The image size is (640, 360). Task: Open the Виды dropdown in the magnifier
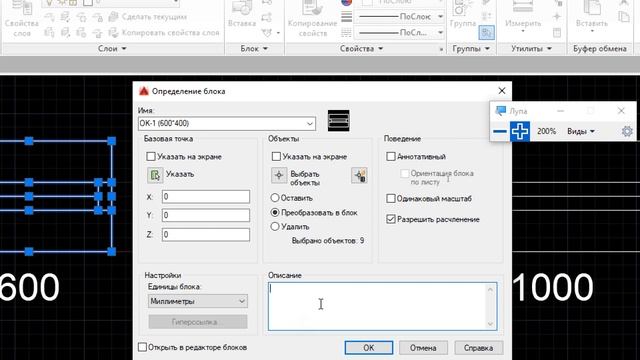(x=580, y=131)
